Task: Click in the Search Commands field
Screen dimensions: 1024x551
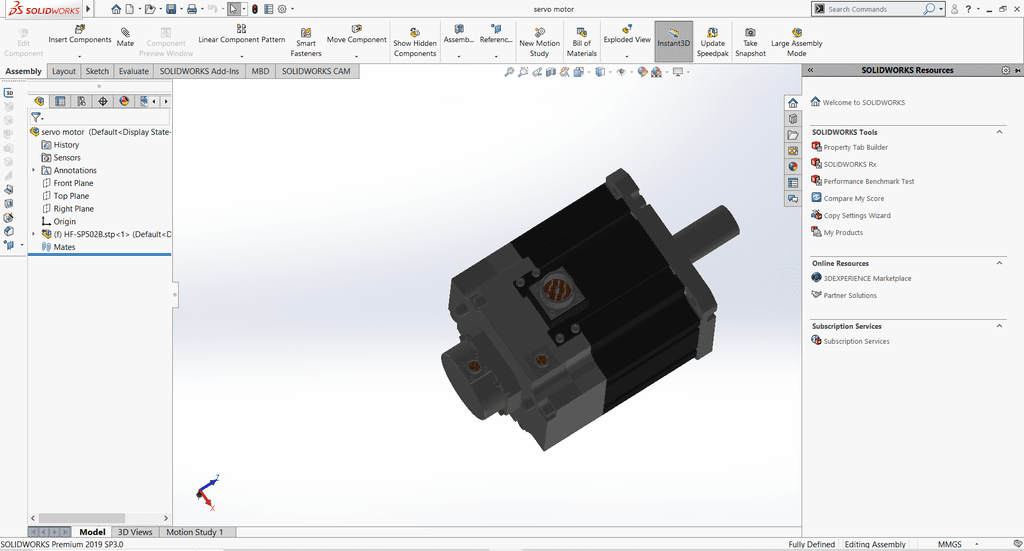Action: (874, 9)
